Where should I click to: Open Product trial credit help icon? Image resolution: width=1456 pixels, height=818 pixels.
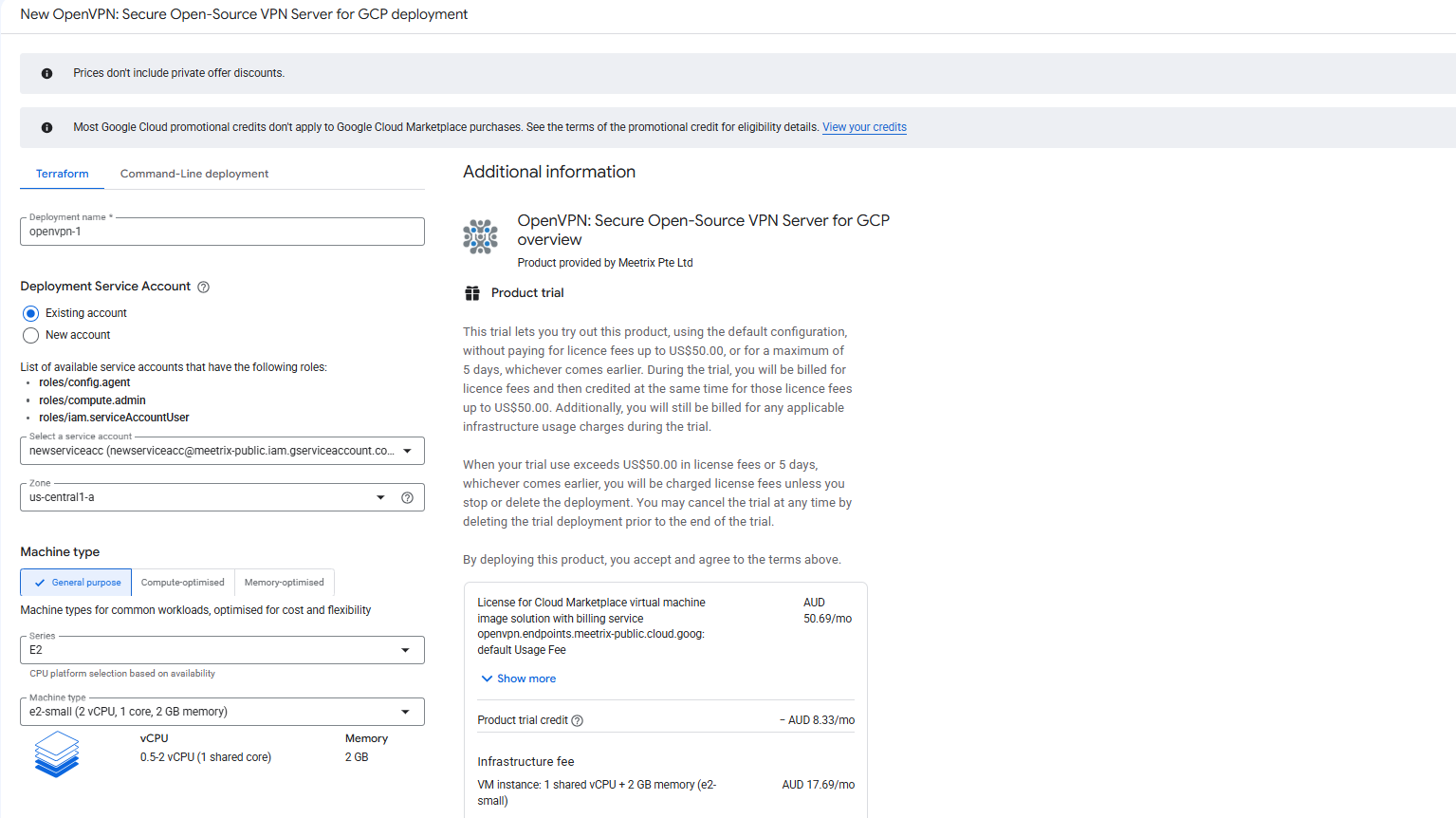click(x=578, y=720)
